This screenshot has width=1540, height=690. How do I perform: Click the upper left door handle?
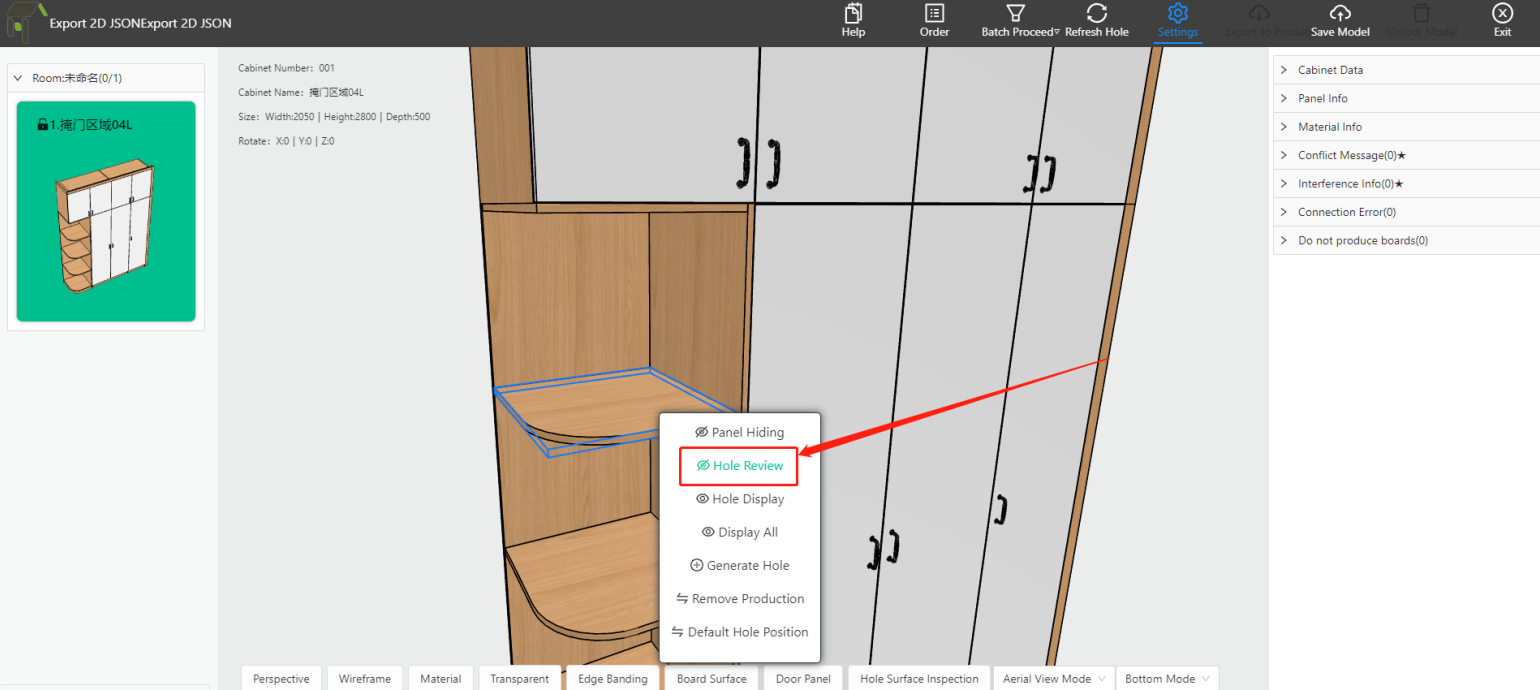tap(742, 164)
